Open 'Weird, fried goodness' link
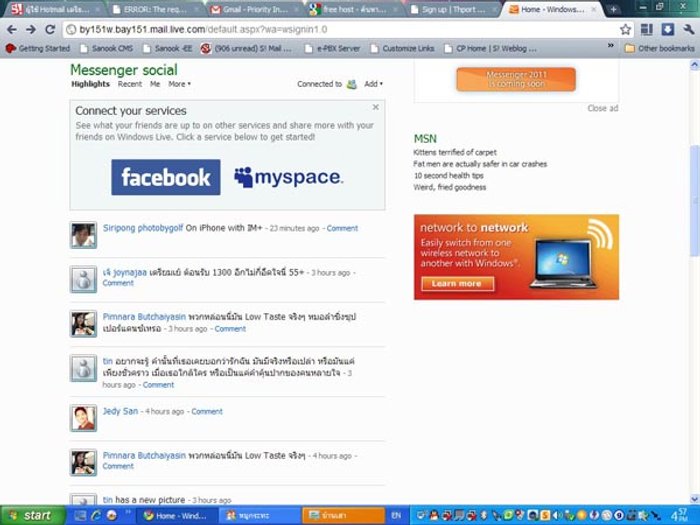700x525 pixels. [x=450, y=187]
